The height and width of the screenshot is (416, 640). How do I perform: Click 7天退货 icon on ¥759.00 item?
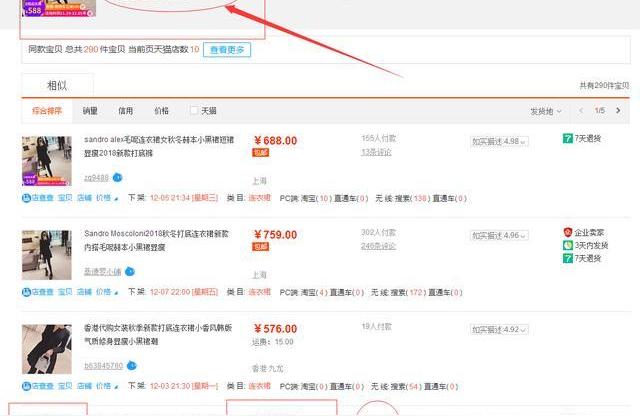tap(568, 258)
